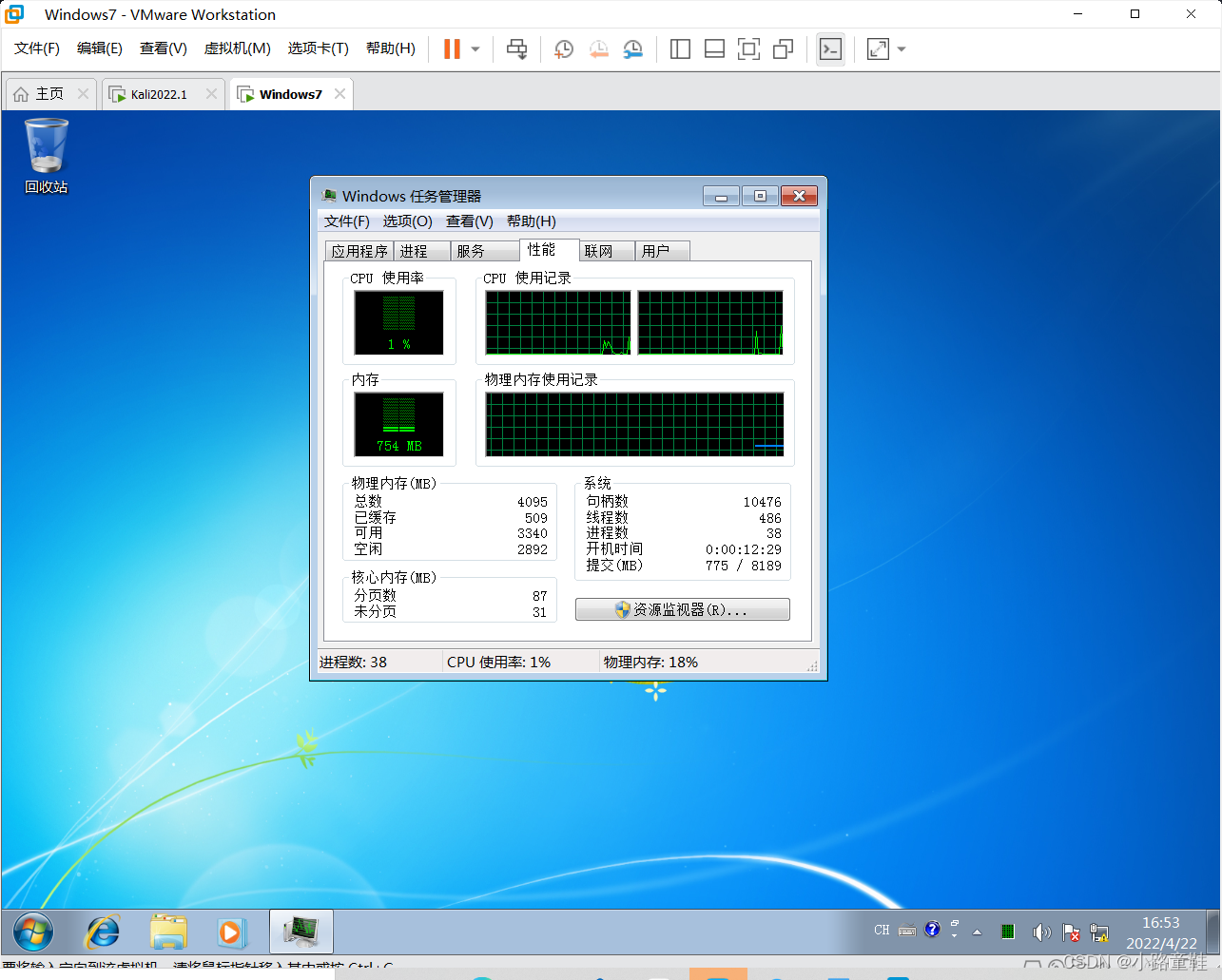Screen dimensions: 1222x980
Task: Click the 进程数: 38 status text
Action: tap(353, 663)
